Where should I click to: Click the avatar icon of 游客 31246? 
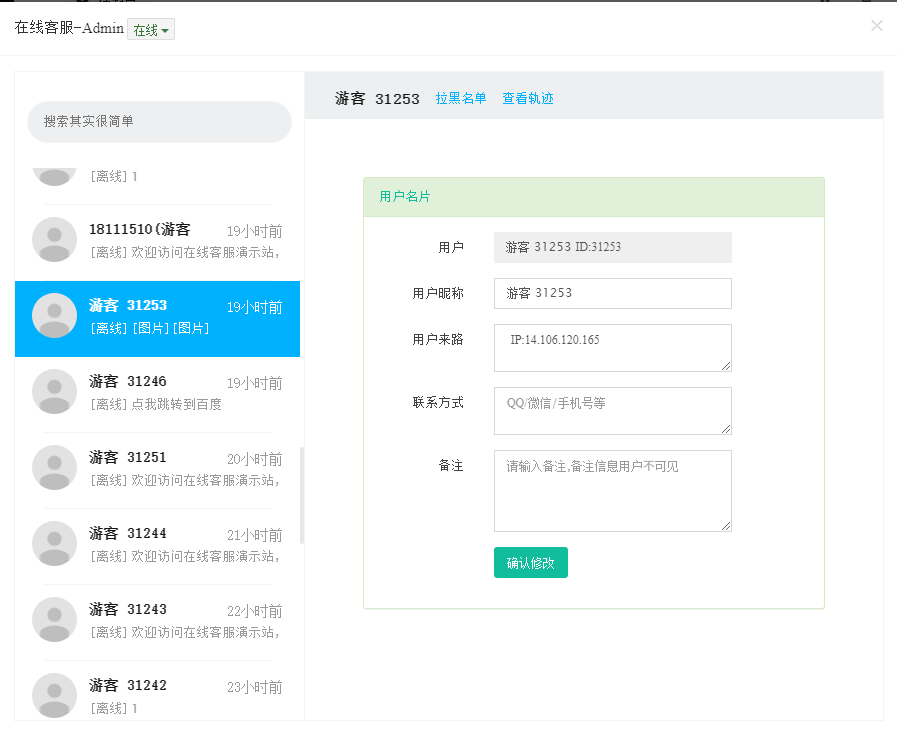click(54, 391)
